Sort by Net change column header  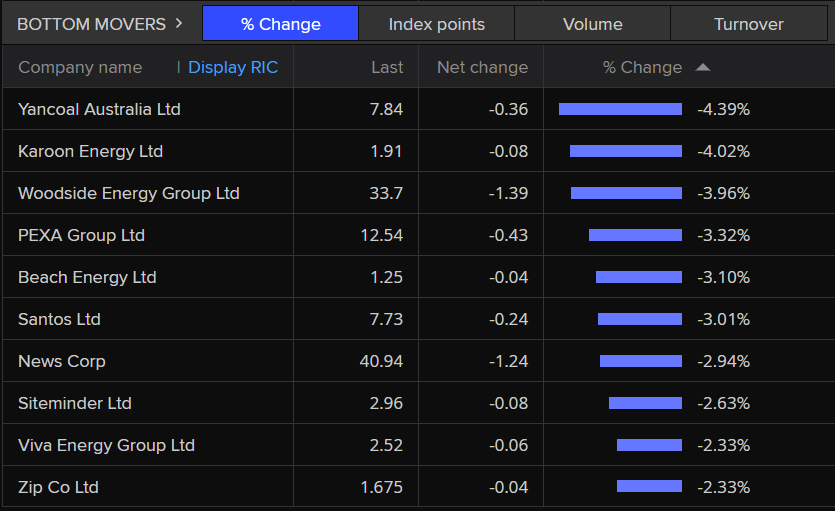coord(482,68)
